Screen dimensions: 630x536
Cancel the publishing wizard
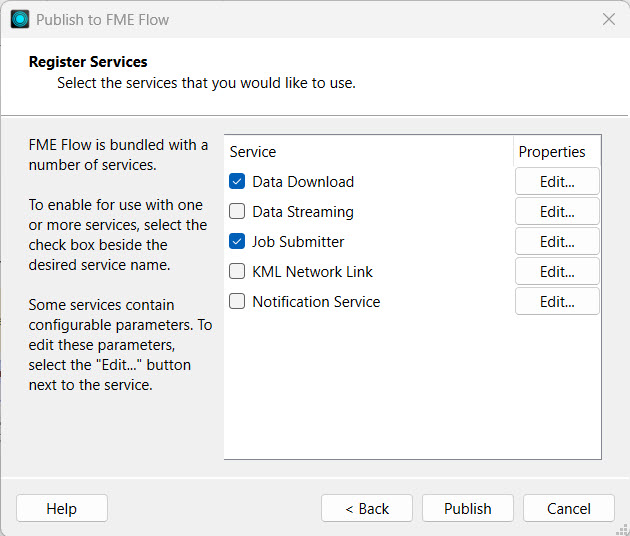coord(568,509)
